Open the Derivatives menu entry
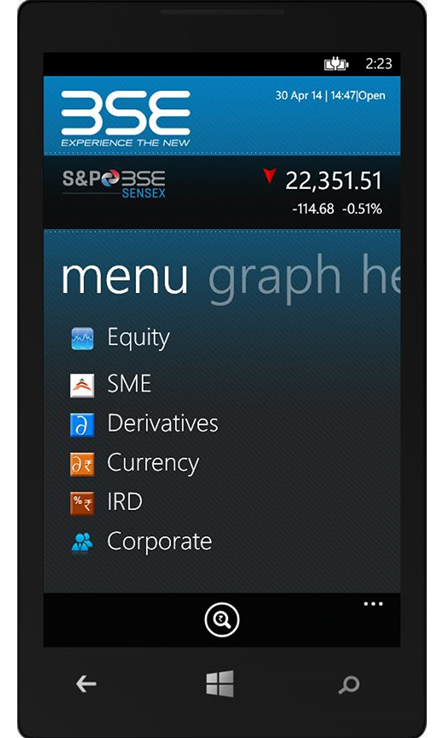Viewport: 443px width, 738px height. point(163,423)
